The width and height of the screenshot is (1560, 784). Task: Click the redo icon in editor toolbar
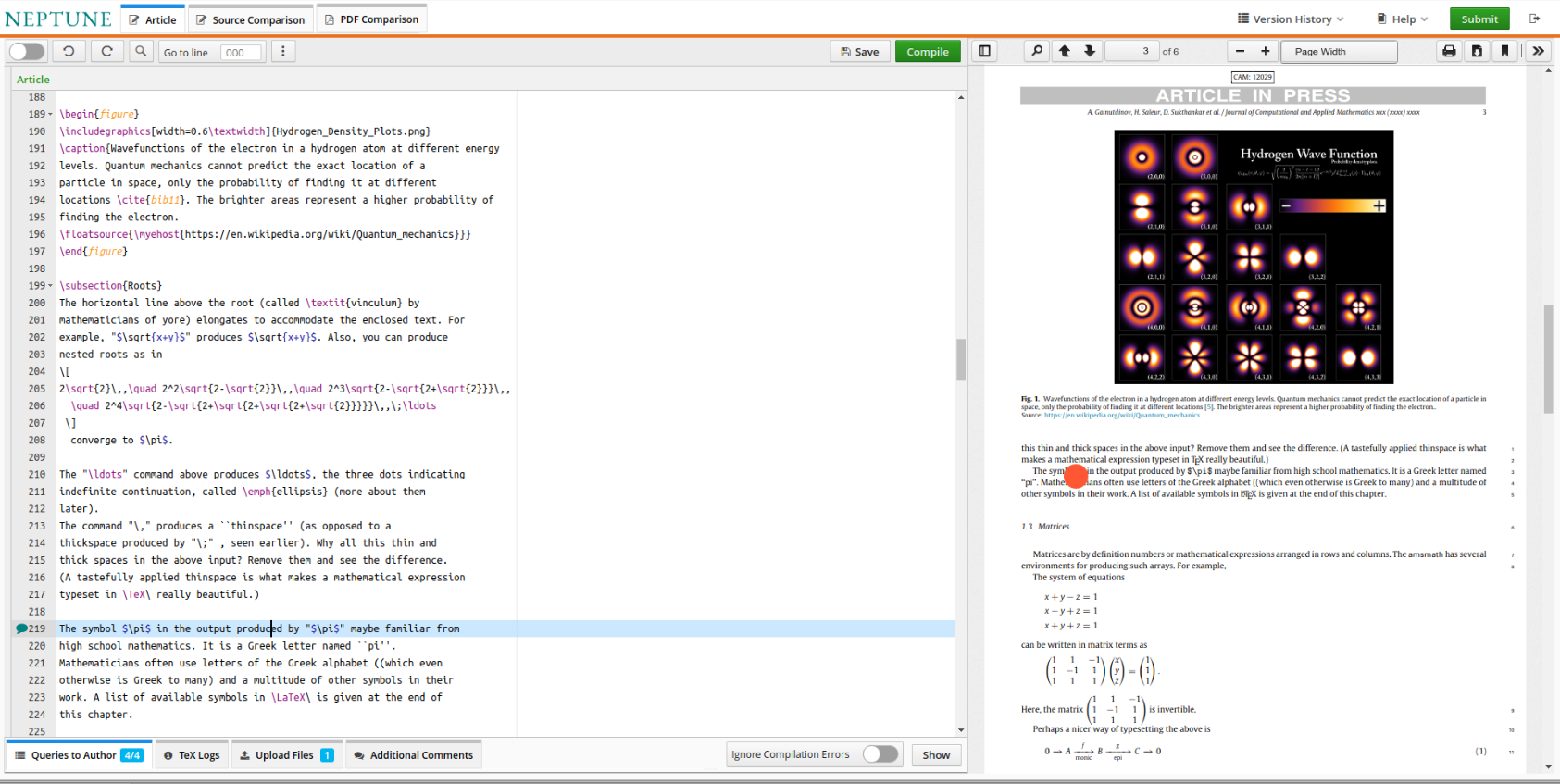coord(106,52)
